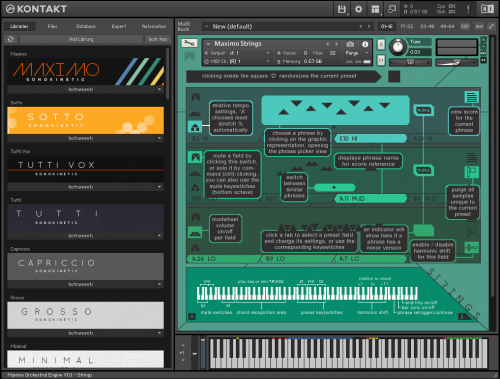Switch to the Expert tab

pyautogui.click(x=119, y=26)
